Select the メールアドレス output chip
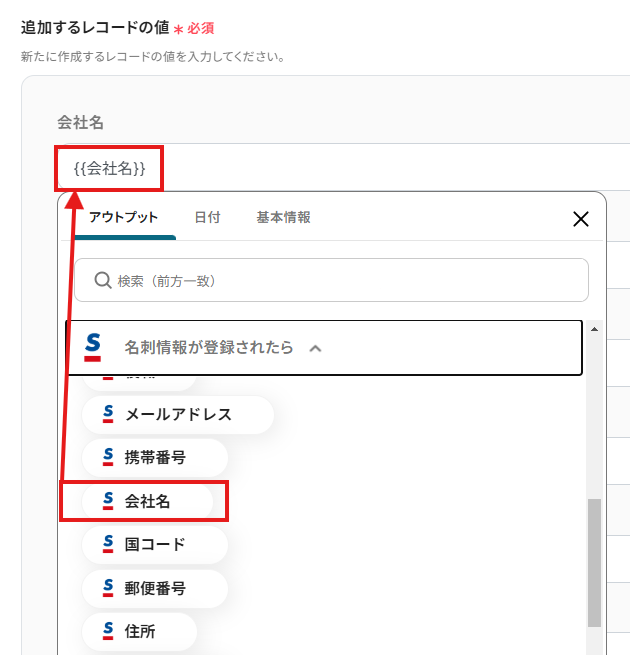The width and height of the screenshot is (630, 655). 178,414
